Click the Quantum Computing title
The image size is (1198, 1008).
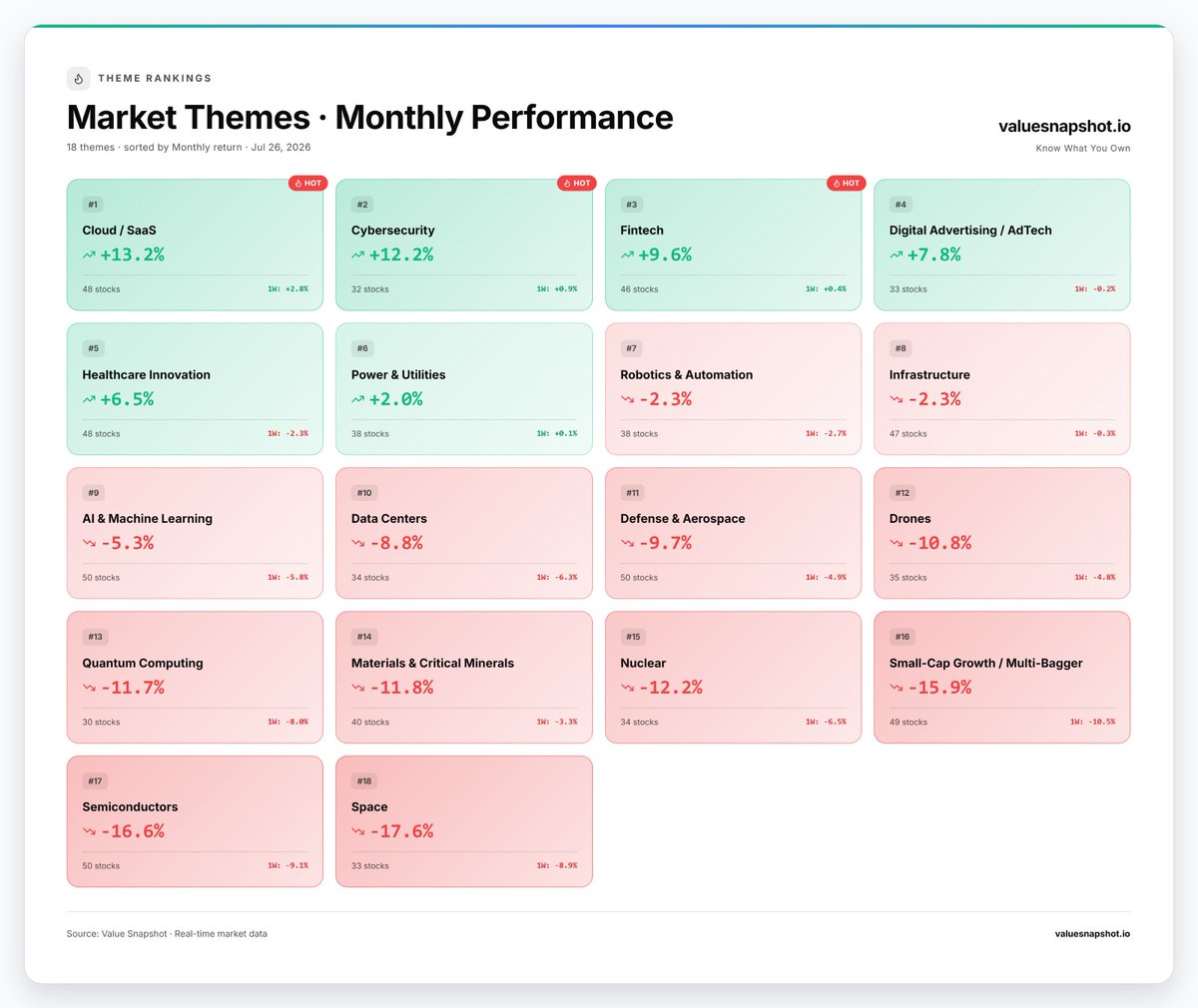tap(142, 663)
